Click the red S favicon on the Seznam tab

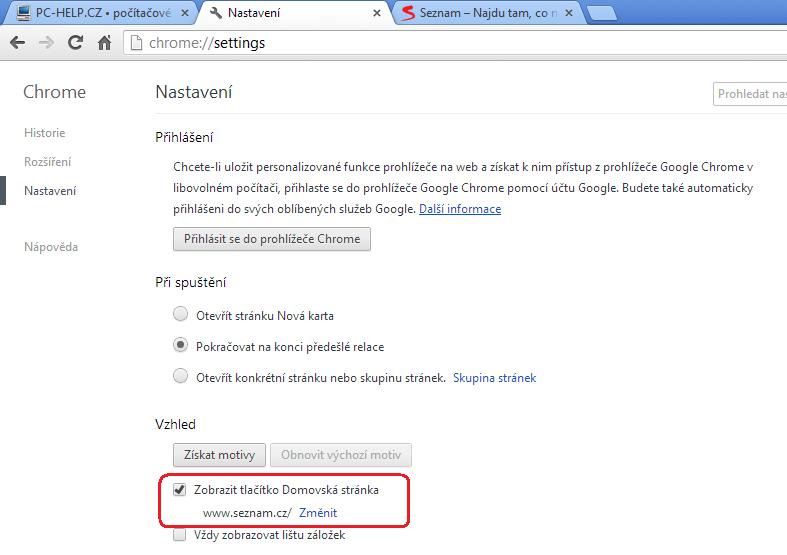tap(409, 13)
